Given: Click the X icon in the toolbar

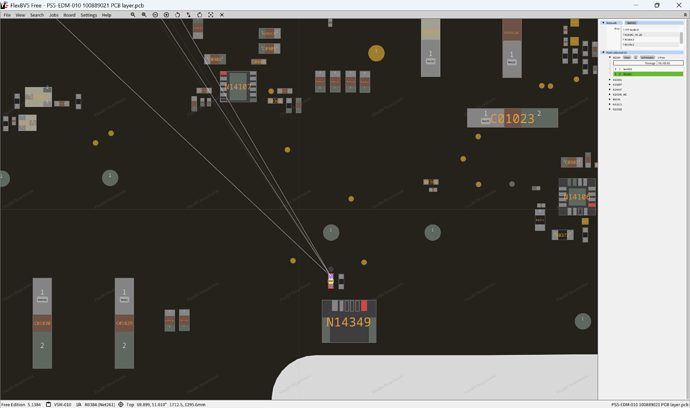Looking at the screenshot, I should [222, 15].
